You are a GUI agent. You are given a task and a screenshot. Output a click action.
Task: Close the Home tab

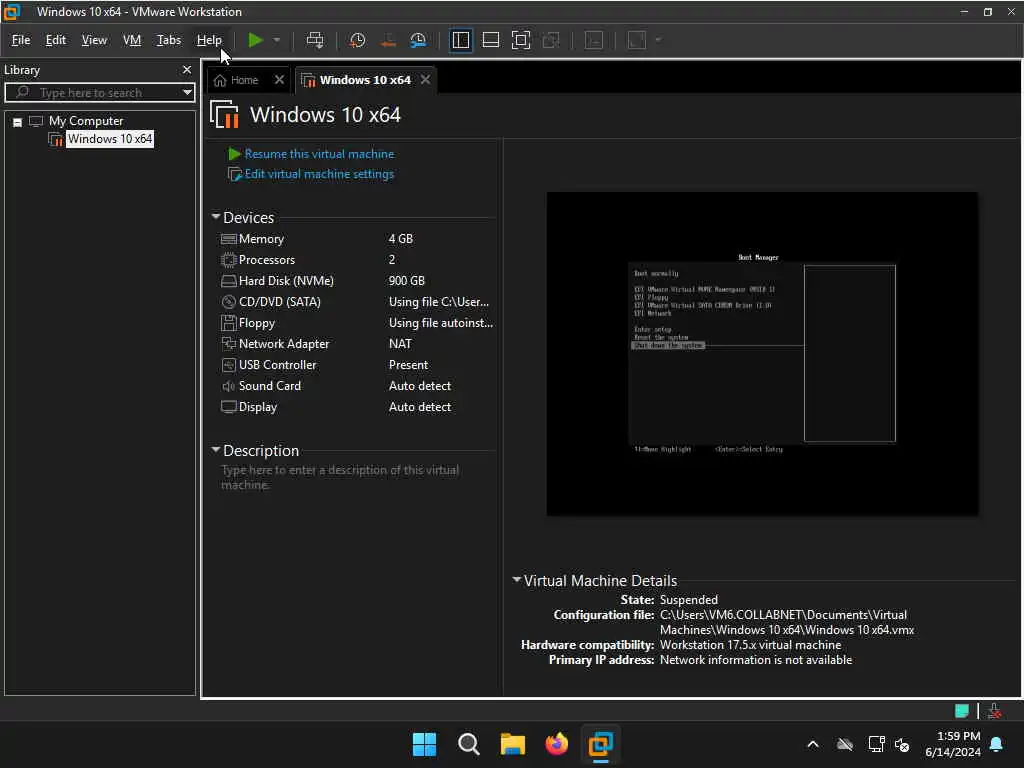(x=280, y=80)
